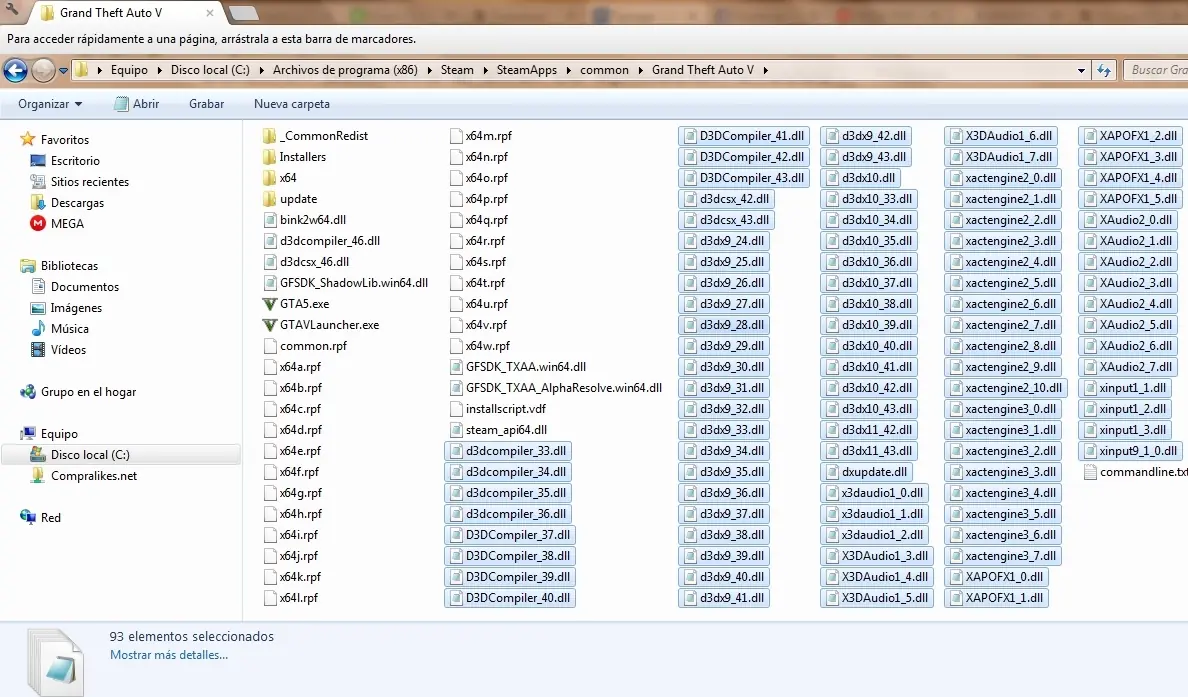Click the Abrir toolbar button
Screen dimensions: 1188x697
136,104
